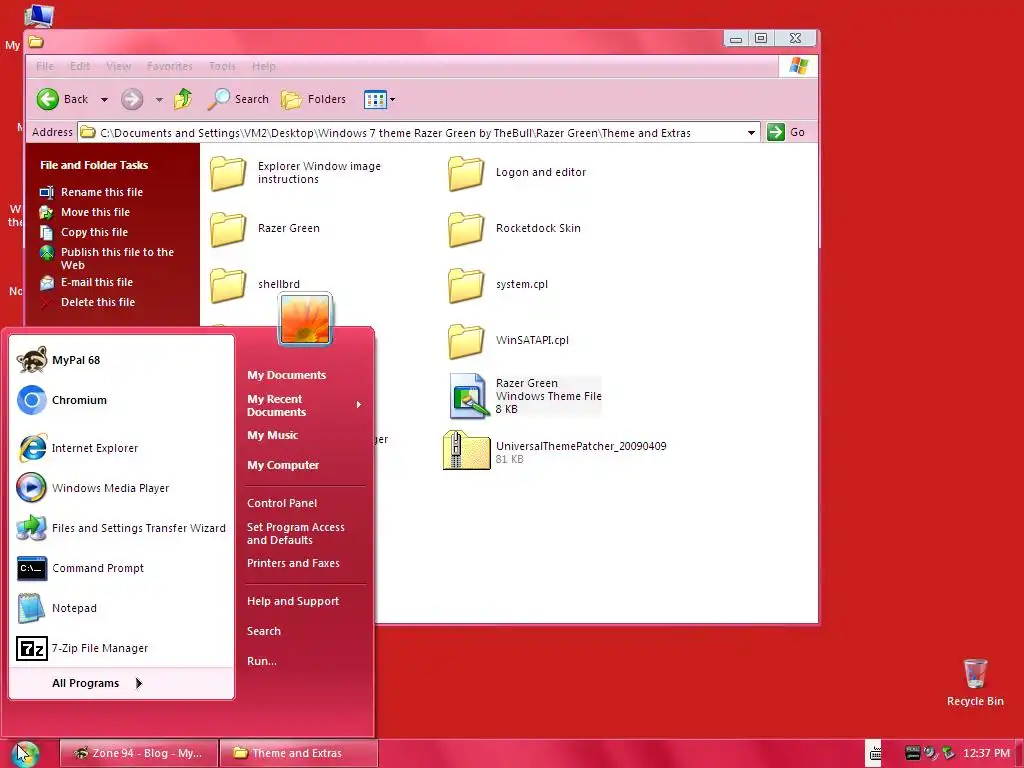Expand the Back history dropdown arrow
The height and width of the screenshot is (768, 1024).
pyautogui.click(x=104, y=100)
